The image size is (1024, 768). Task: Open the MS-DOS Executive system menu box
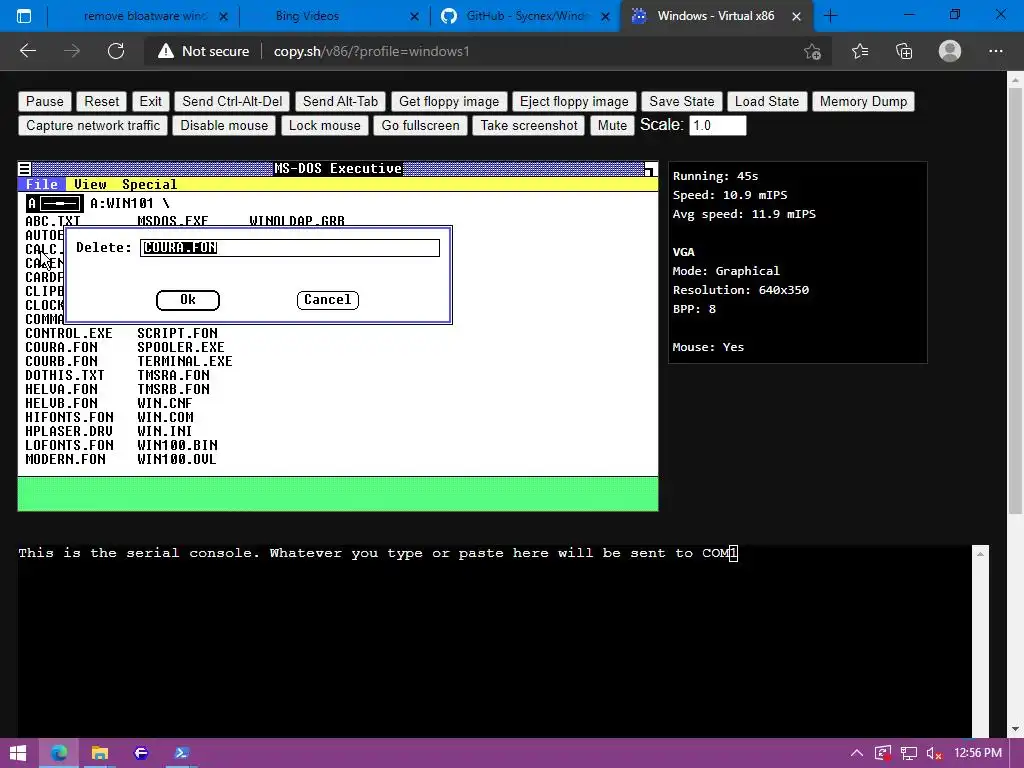point(25,168)
